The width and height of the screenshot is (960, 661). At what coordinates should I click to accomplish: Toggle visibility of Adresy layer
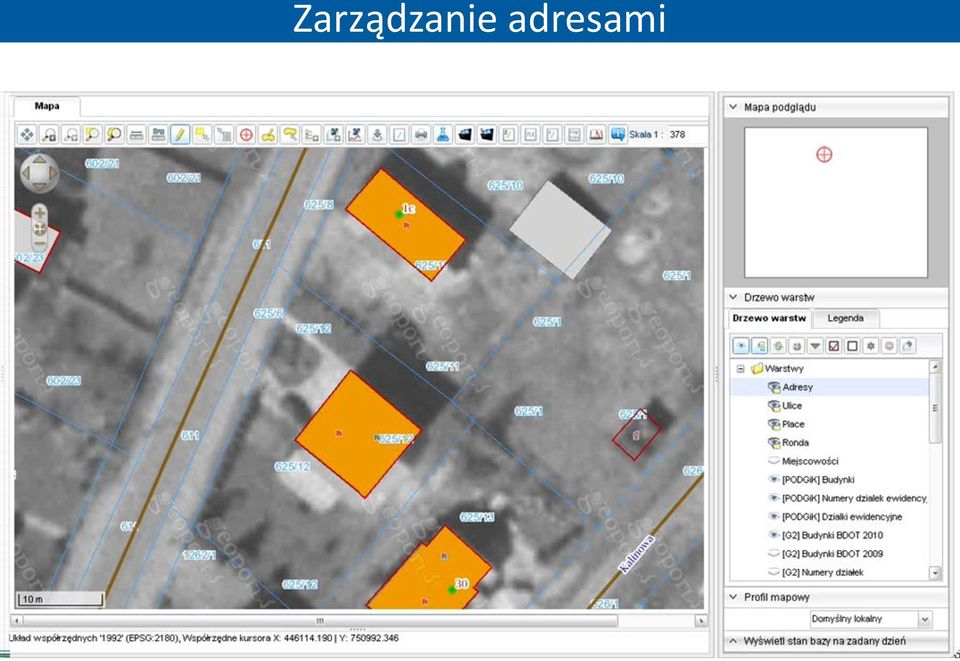coord(774,387)
